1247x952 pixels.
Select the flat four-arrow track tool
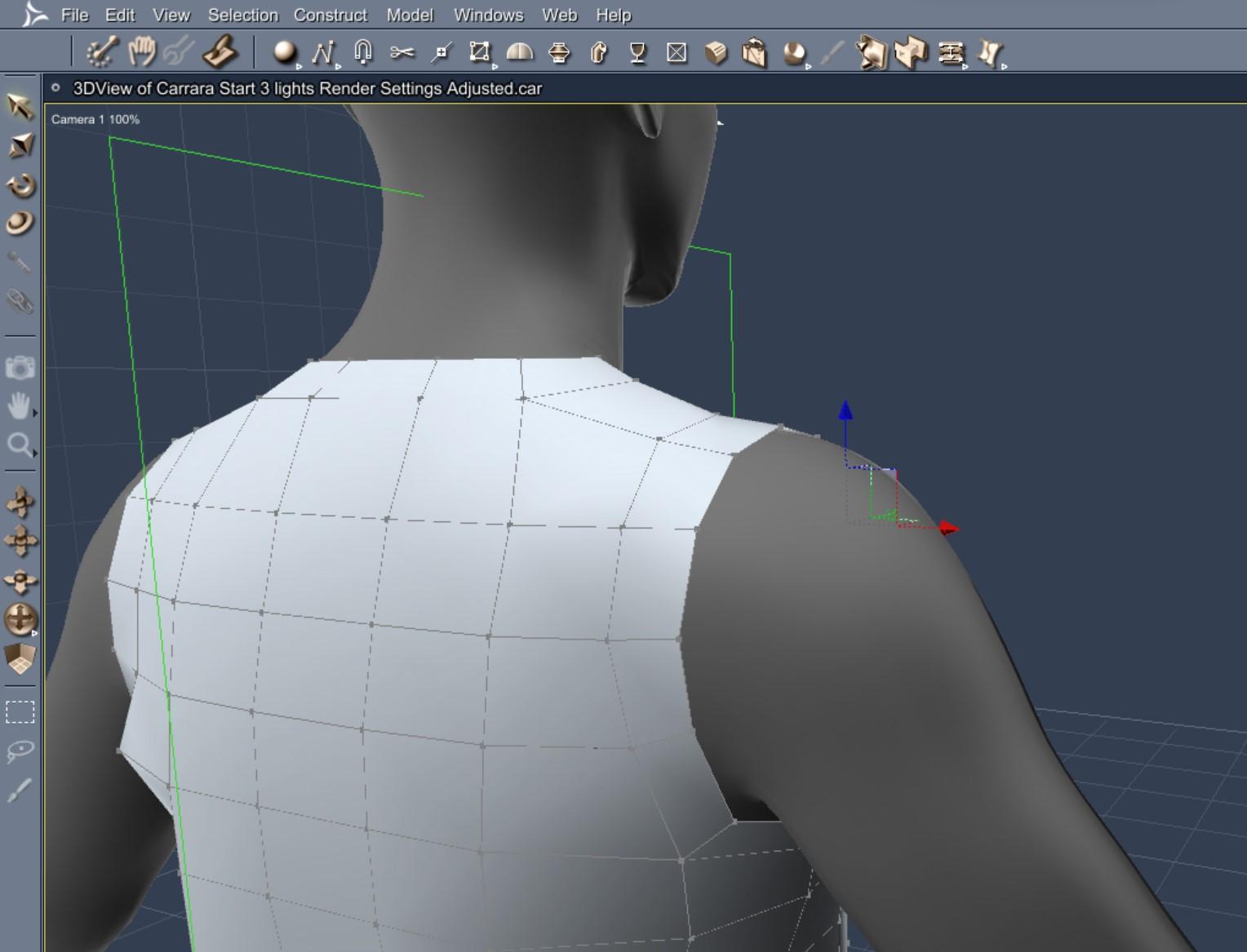coord(20,541)
